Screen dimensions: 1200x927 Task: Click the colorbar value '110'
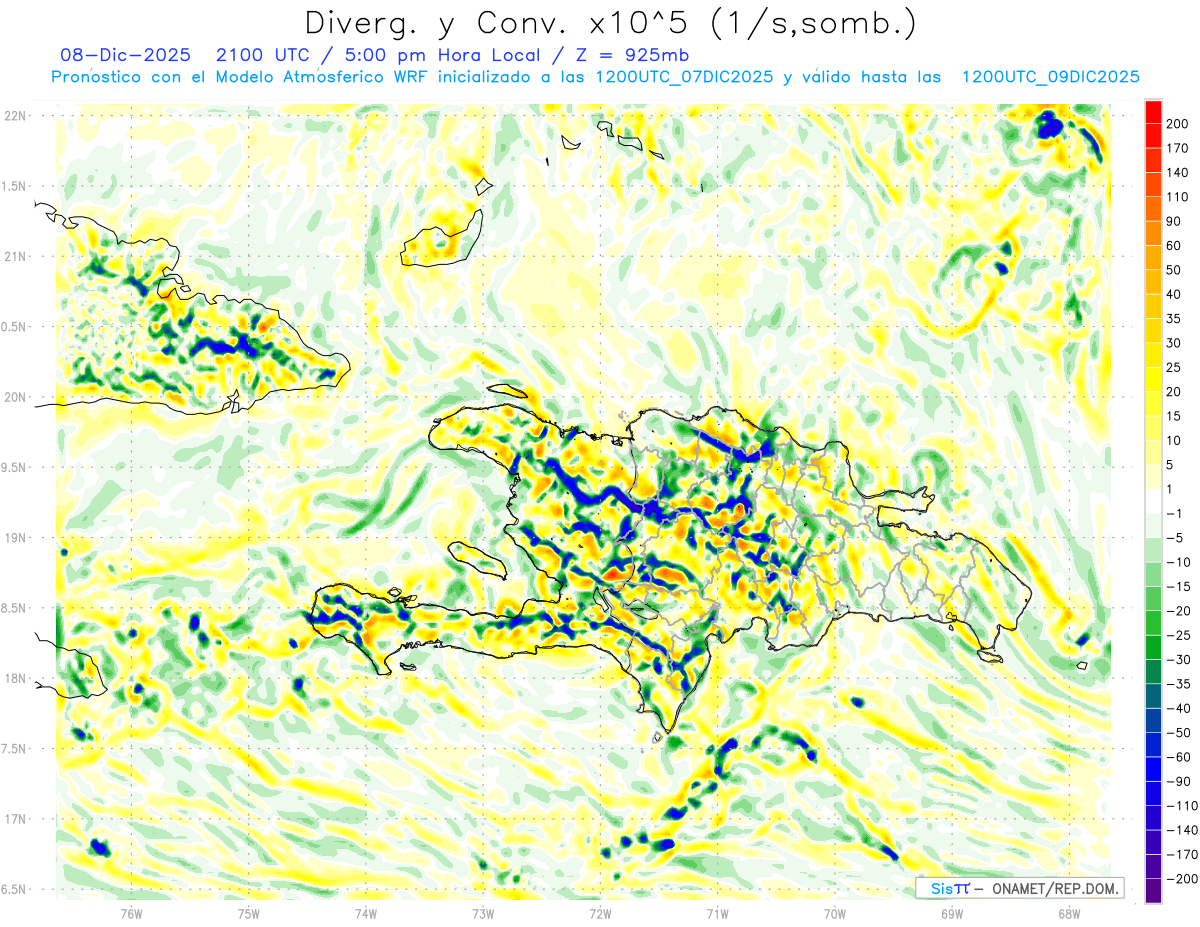(1177, 197)
